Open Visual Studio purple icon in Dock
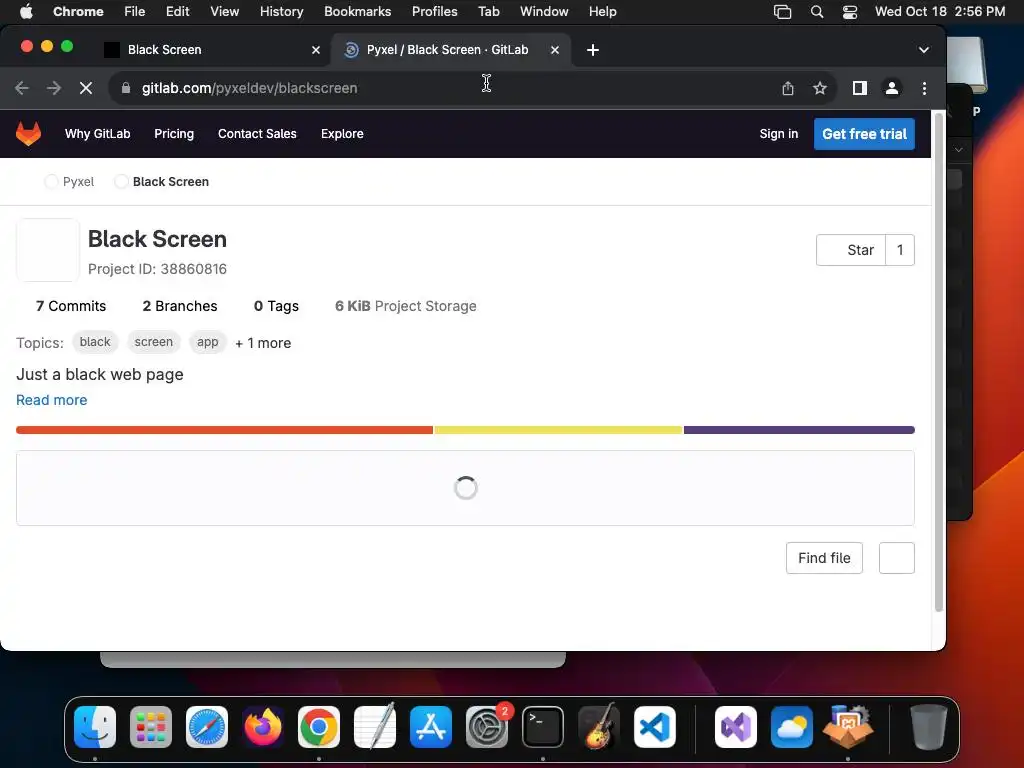 [736, 727]
